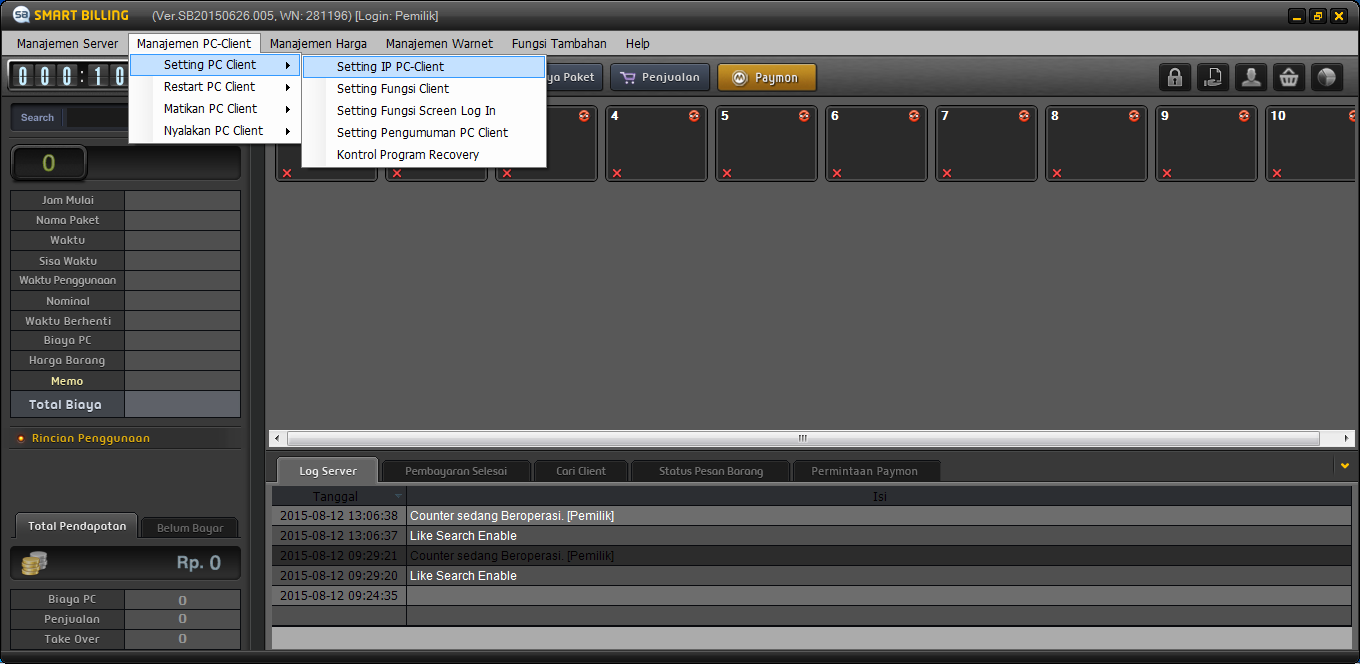Click the shopping basket icon
Viewport: 1360px width, 664px height.
tap(1289, 77)
